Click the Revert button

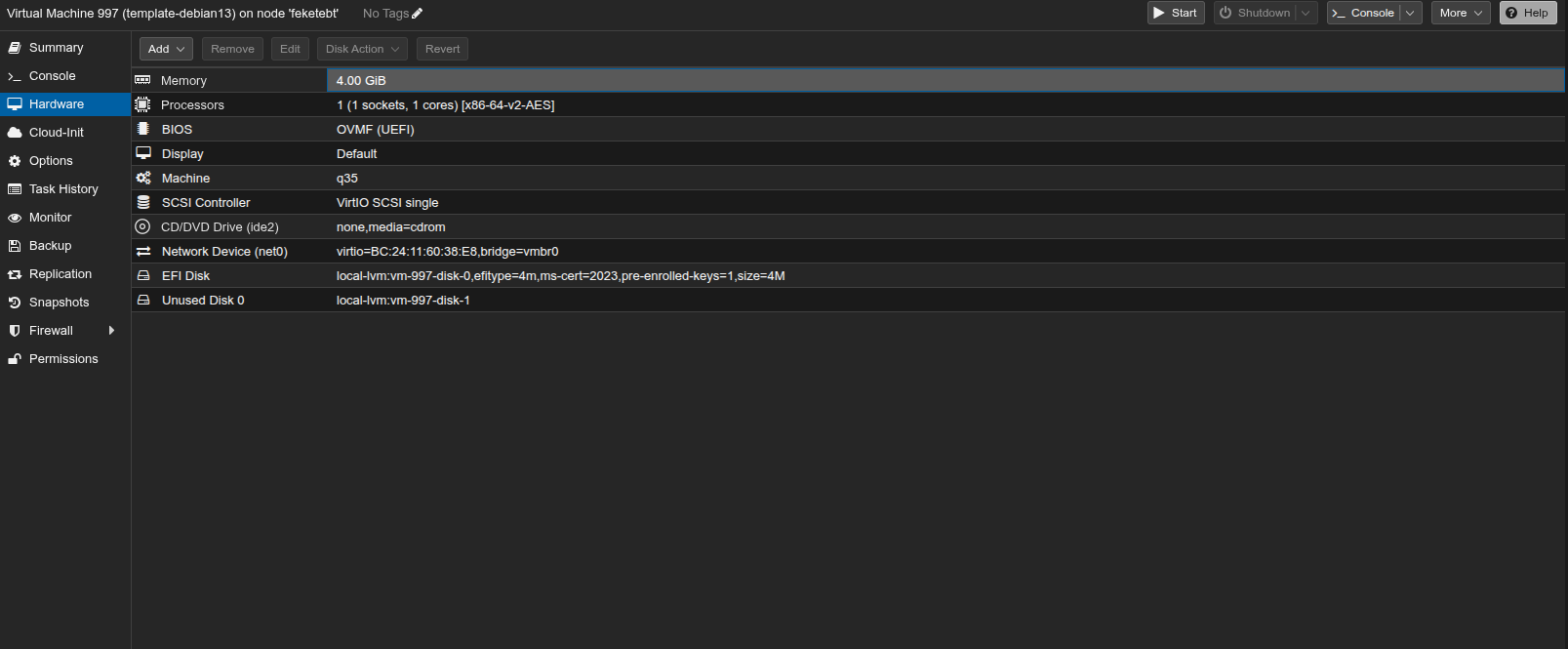[442, 49]
